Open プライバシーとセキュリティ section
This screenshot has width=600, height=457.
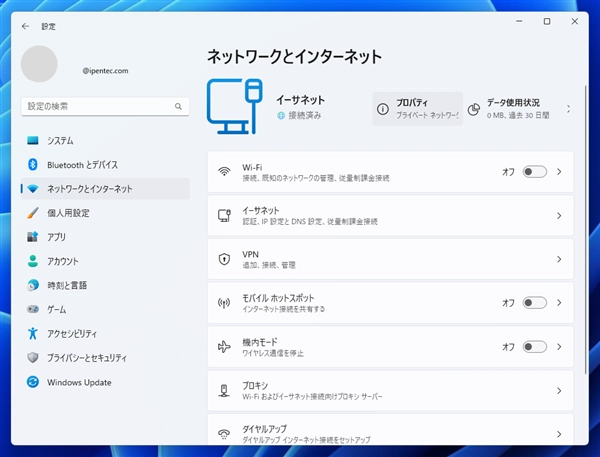pyautogui.click(x=105, y=357)
